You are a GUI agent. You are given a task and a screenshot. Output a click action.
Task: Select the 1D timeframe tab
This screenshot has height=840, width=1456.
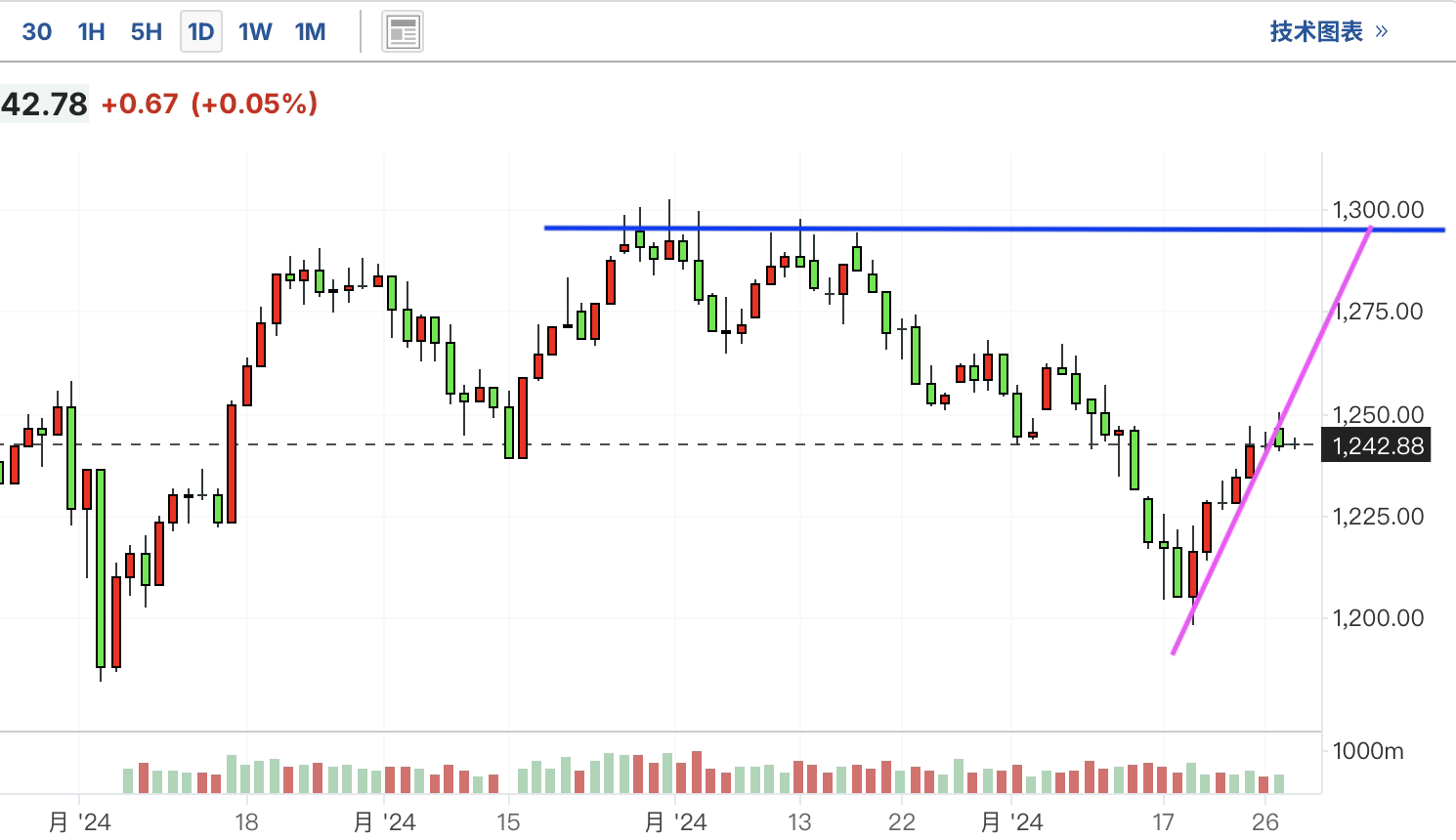pos(201,32)
